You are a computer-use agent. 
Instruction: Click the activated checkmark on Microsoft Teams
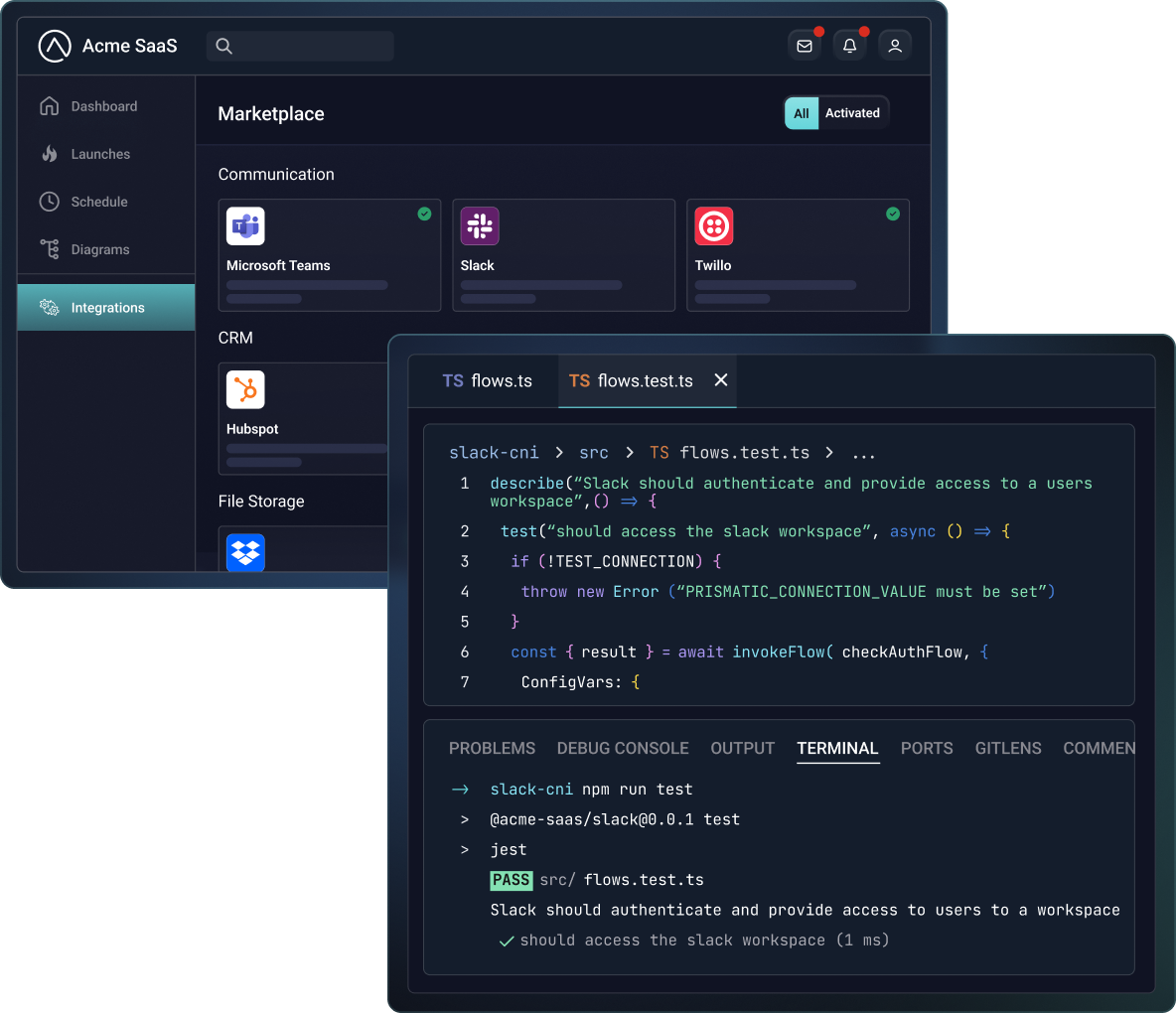[424, 214]
